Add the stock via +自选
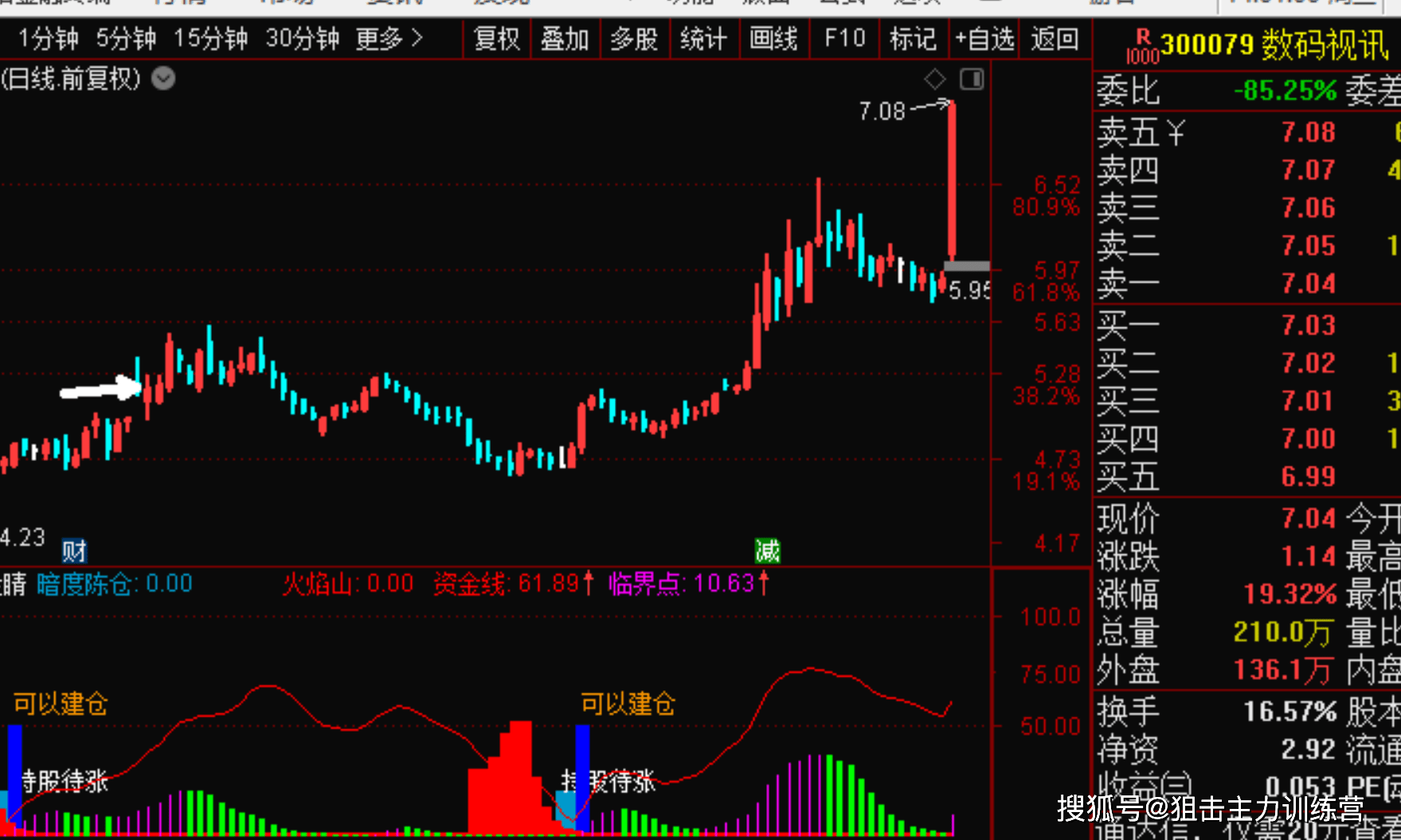This screenshot has width=1401, height=840. pyautogui.click(x=984, y=38)
